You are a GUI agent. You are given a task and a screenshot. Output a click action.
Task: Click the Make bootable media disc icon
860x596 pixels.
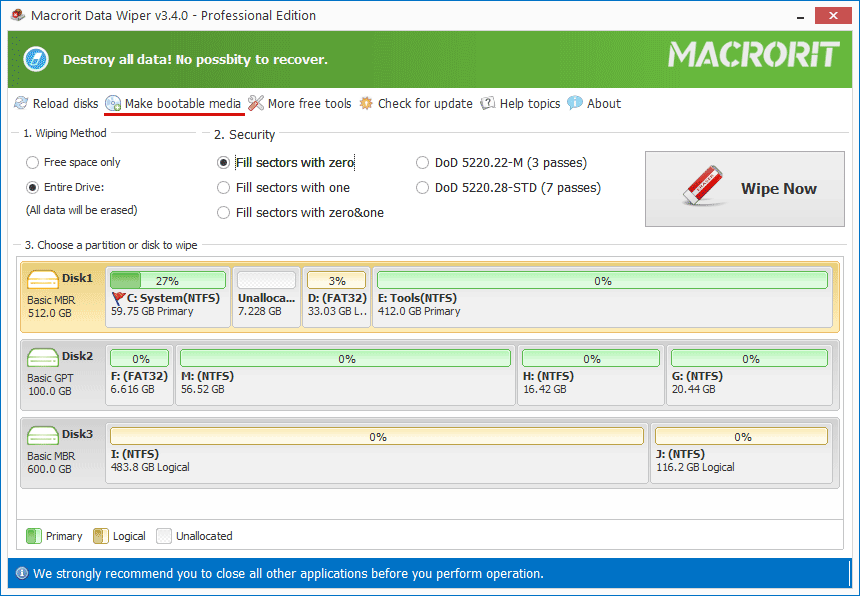(x=113, y=103)
